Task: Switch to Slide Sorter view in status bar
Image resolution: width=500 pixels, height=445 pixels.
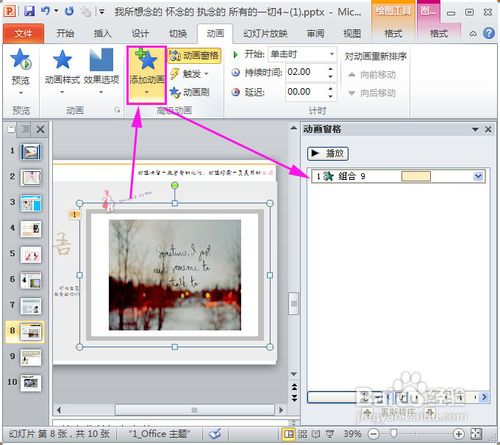Action: pos(302,434)
